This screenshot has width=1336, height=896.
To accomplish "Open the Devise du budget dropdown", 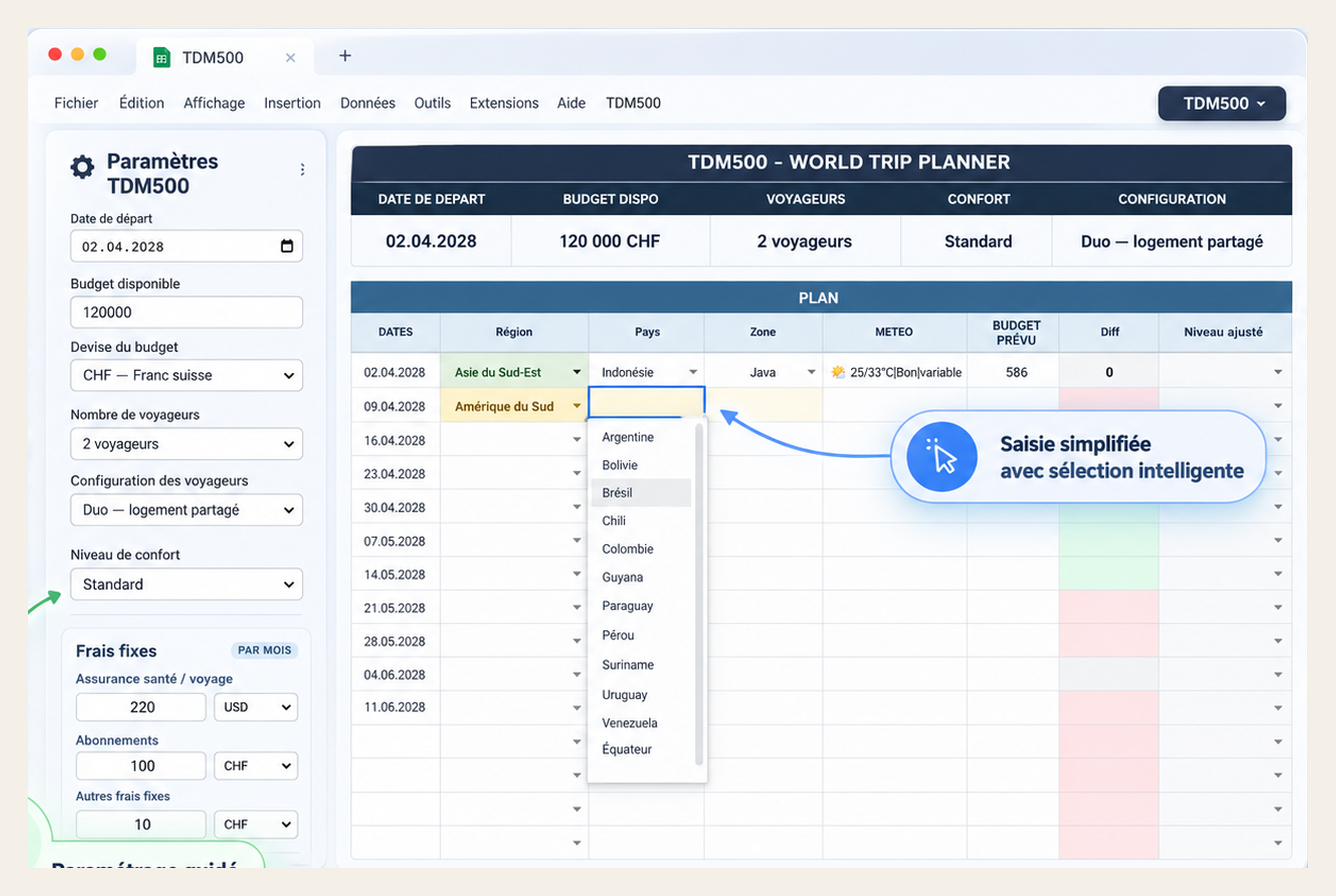I will click(x=186, y=376).
